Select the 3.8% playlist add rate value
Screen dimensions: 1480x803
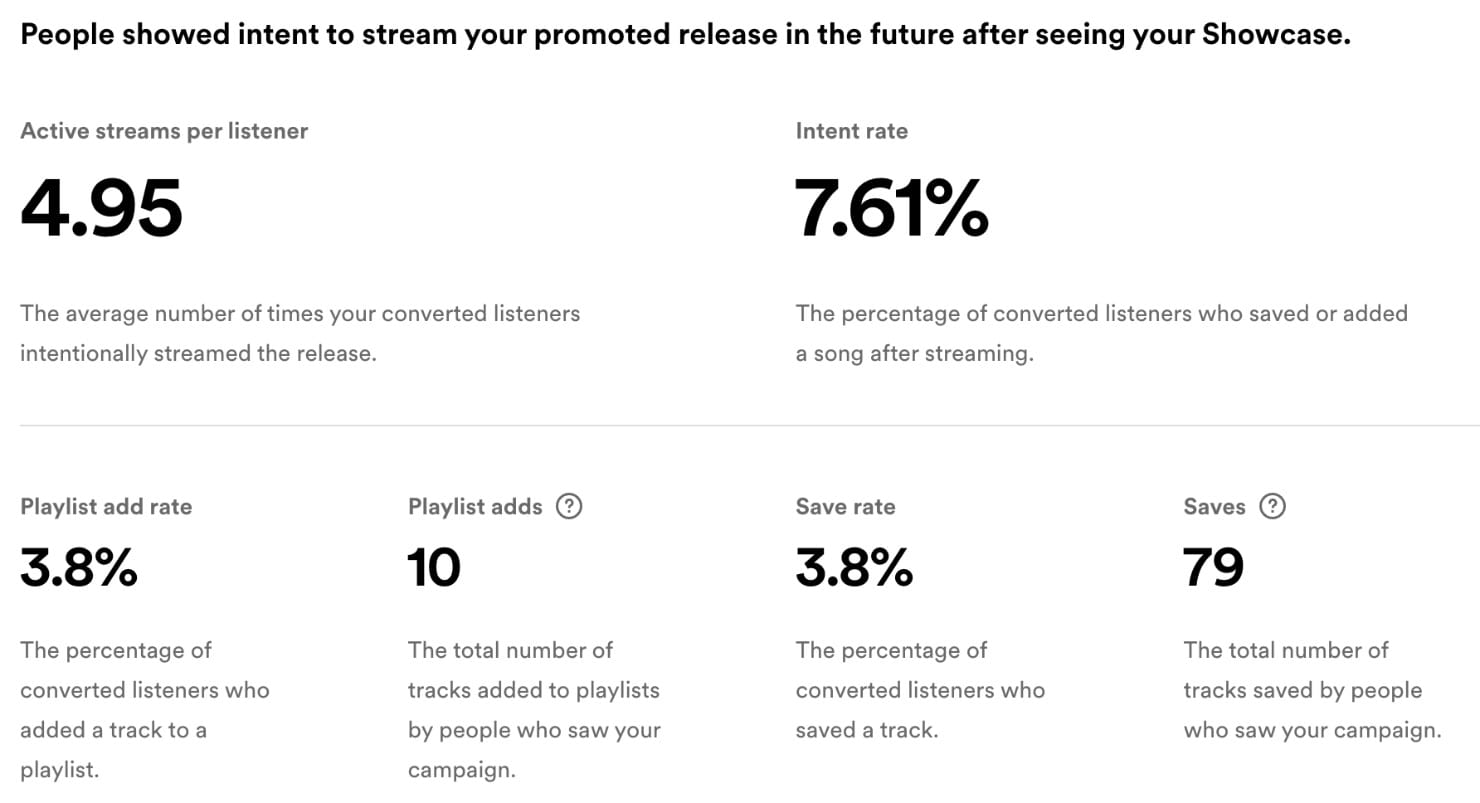pyautogui.click(x=77, y=568)
